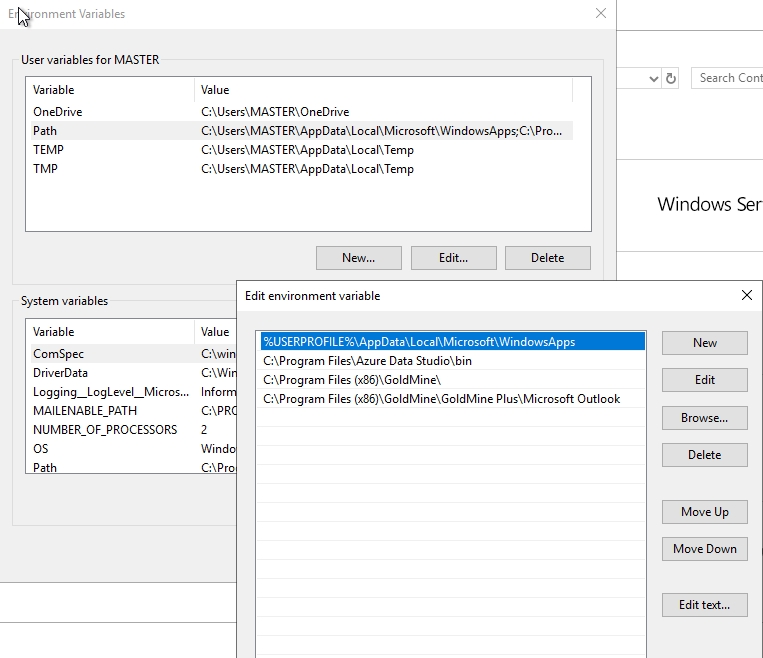This screenshot has height=658, width=763.
Task: Delete the selected path entry
Action: pos(704,455)
